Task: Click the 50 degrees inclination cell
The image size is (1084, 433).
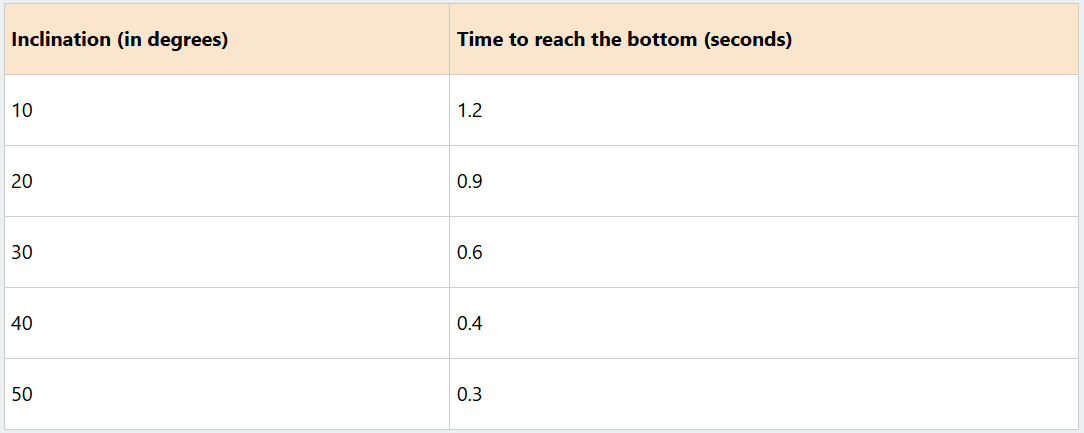Action: click(22, 395)
